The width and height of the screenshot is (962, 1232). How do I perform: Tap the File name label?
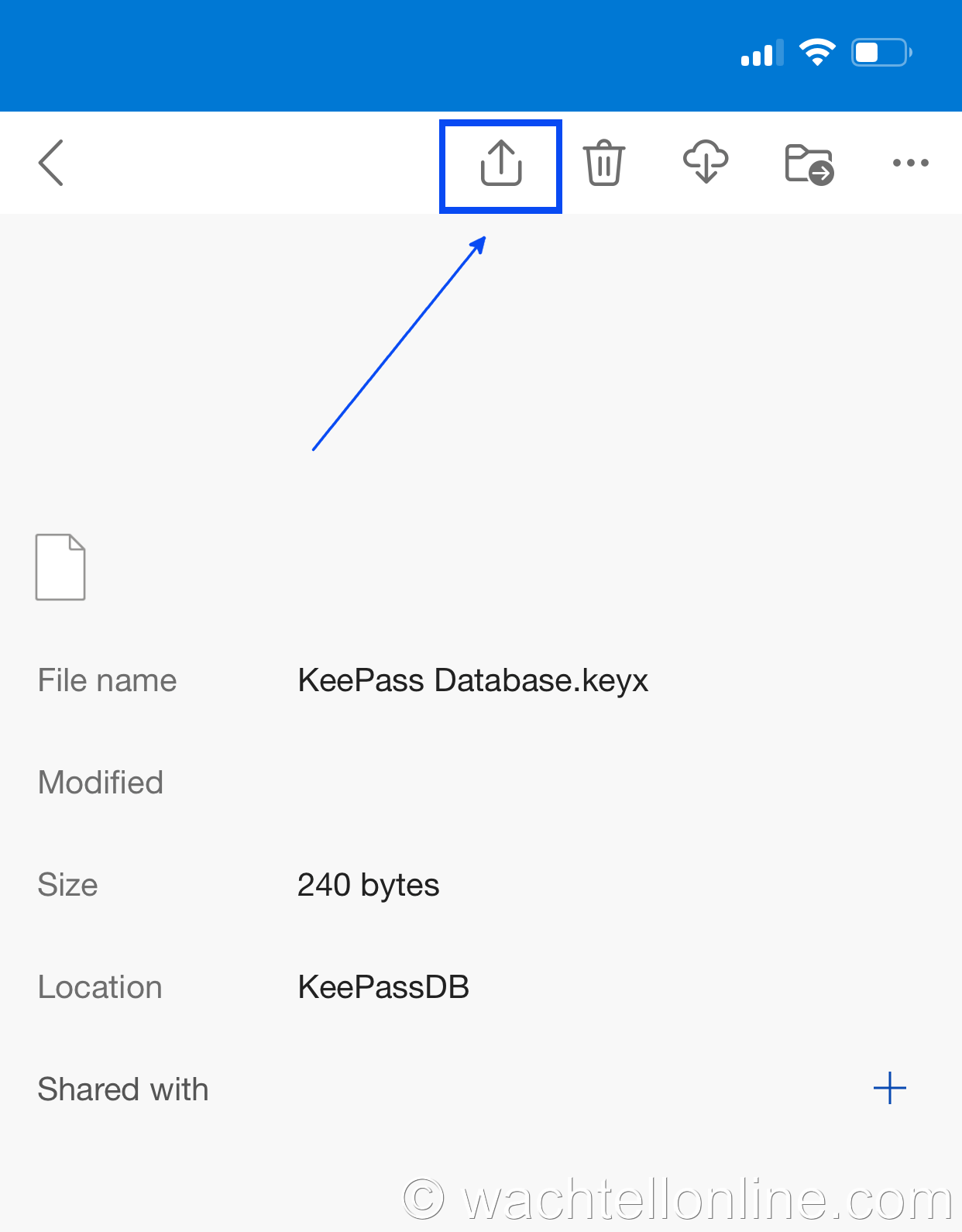point(107,680)
